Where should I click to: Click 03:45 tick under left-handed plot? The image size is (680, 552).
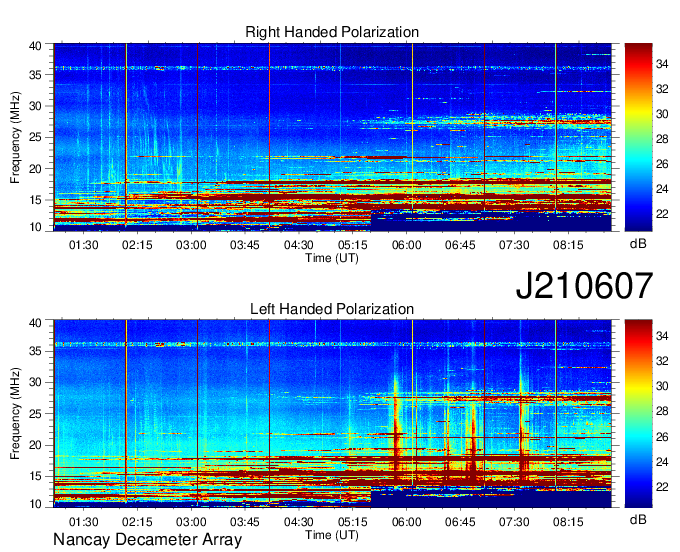pyautogui.click(x=245, y=522)
